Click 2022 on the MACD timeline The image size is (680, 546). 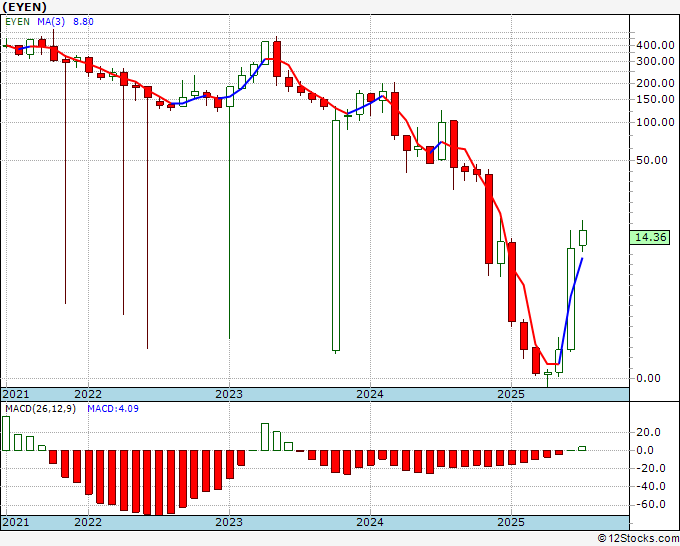click(x=88, y=522)
